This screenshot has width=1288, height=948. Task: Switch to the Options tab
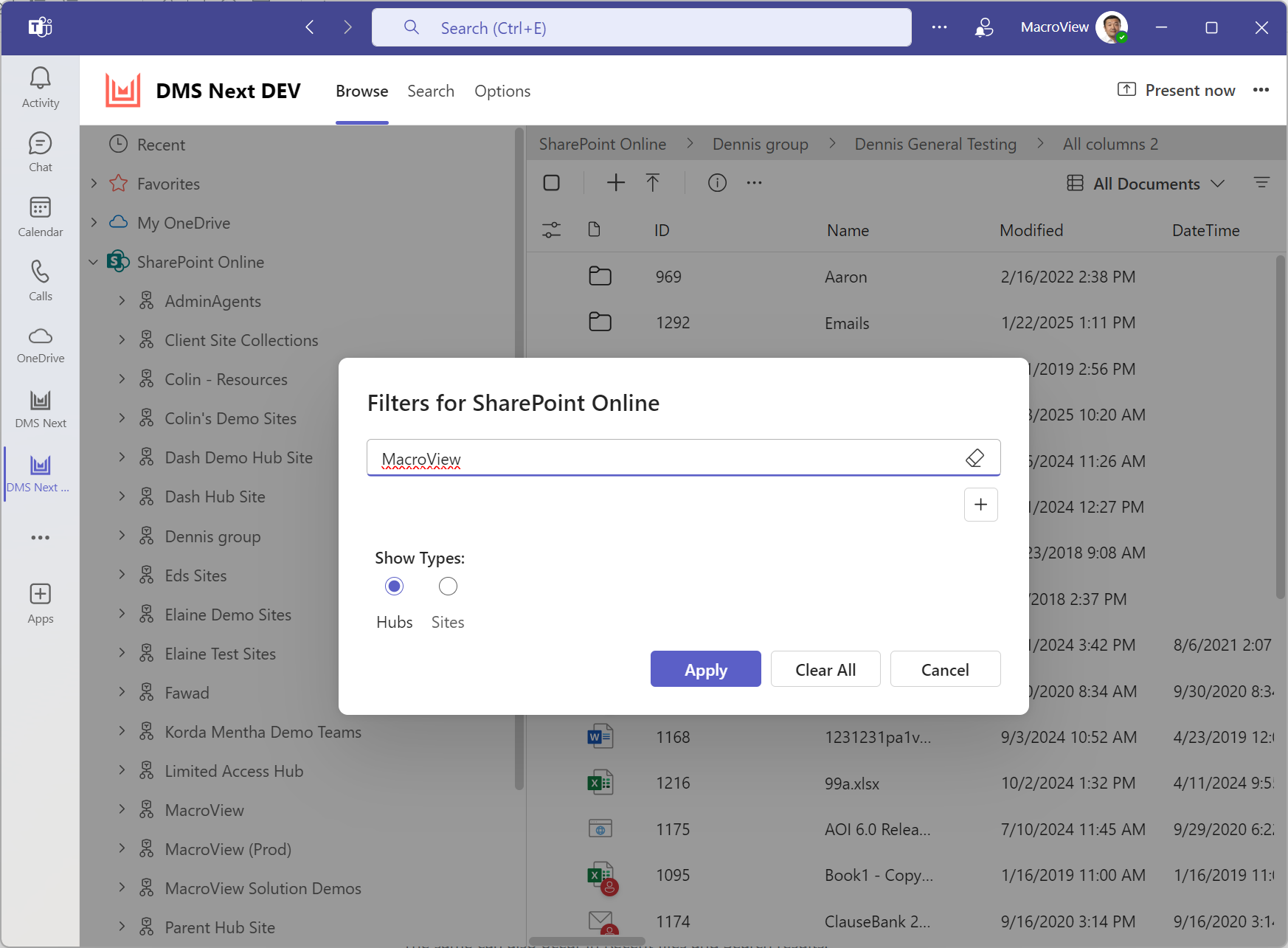point(502,91)
